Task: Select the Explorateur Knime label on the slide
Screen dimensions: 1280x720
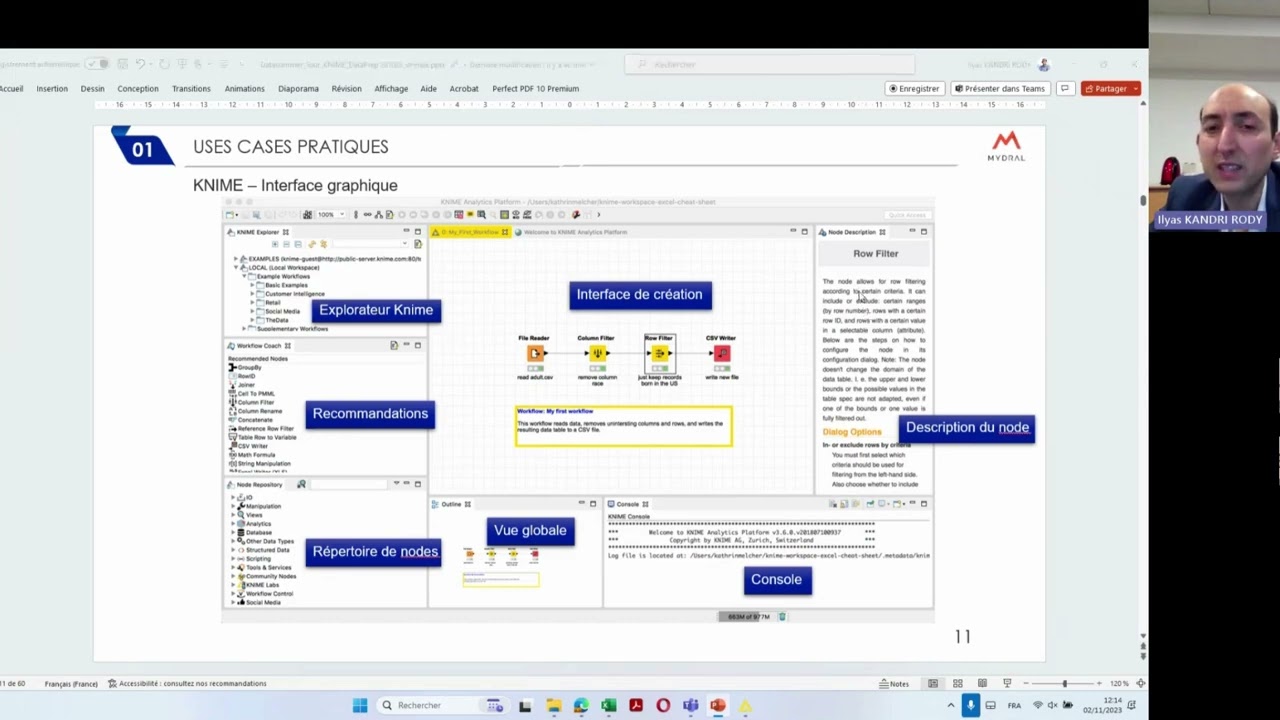Action: click(x=376, y=310)
